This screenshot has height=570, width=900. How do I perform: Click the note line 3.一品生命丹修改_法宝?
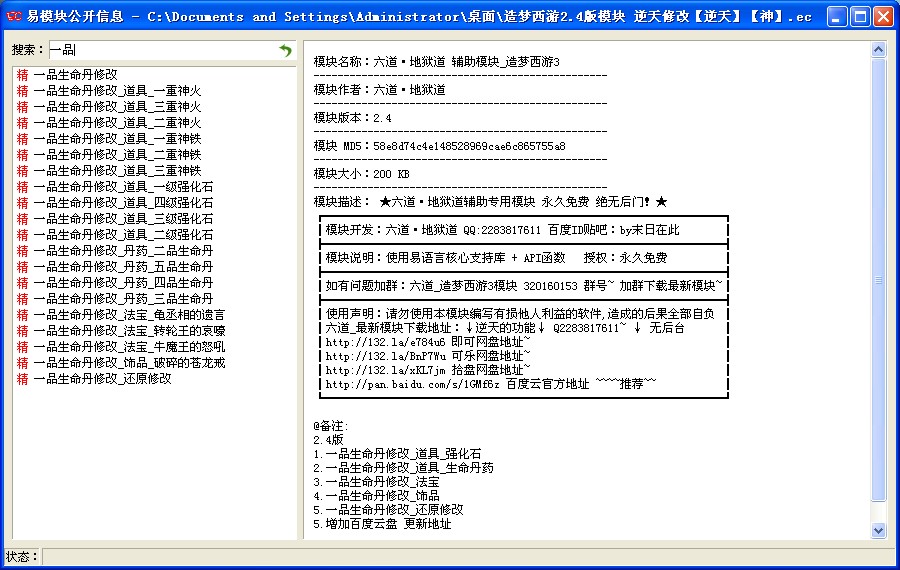[x=376, y=482]
